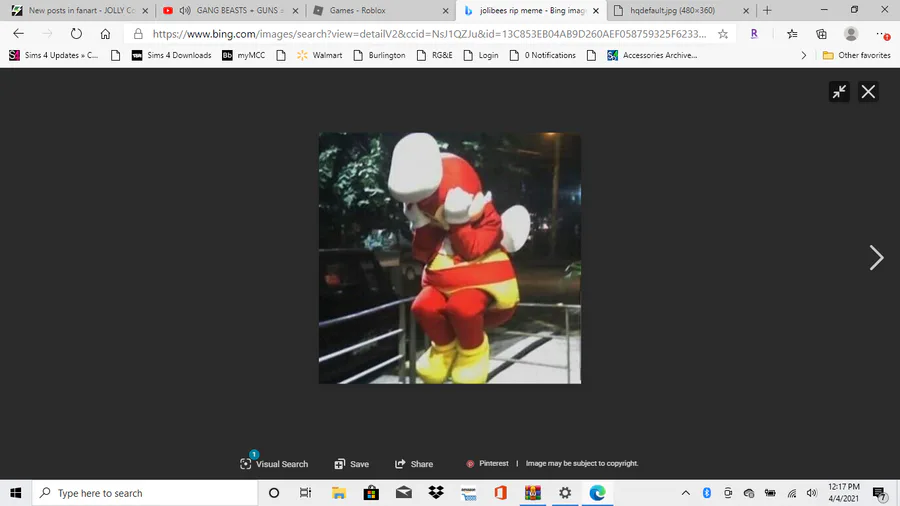Open the browser home page
The image size is (900, 506).
click(105, 34)
